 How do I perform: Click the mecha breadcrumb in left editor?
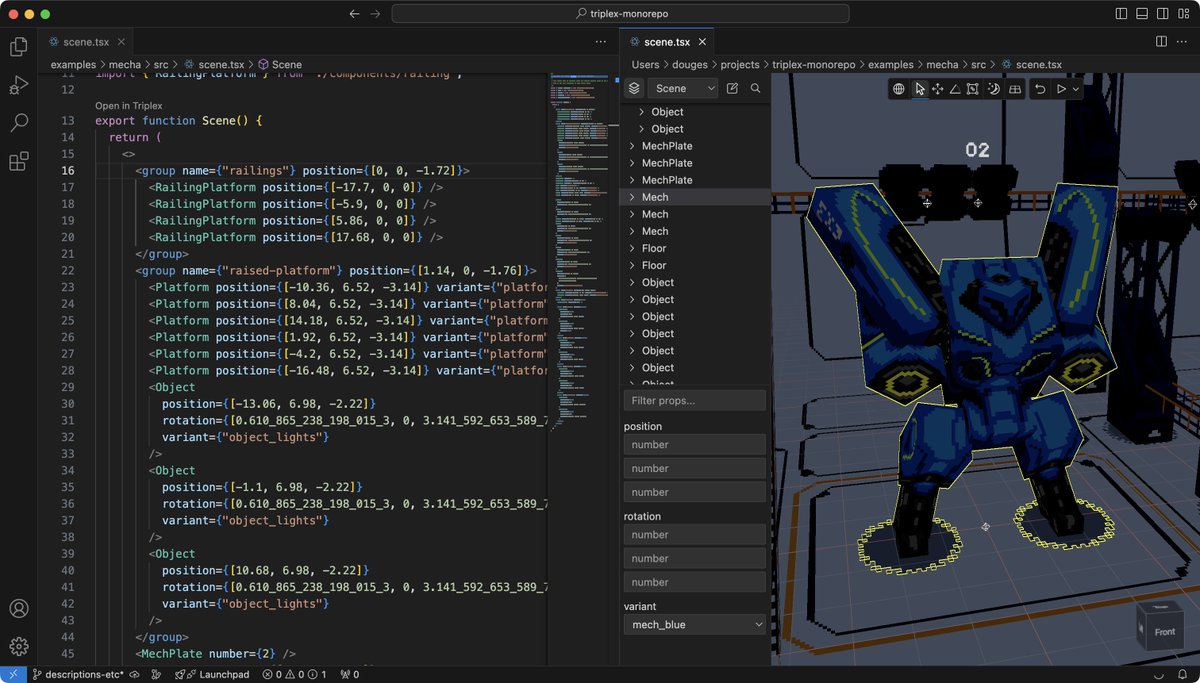(125, 64)
